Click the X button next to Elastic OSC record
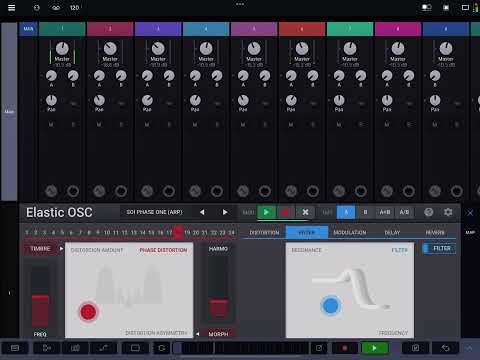Image resolution: width=480 pixels, height=360 pixels. [x=305, y=212]
